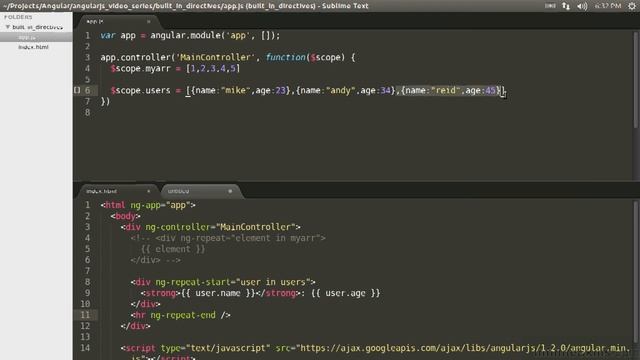Click the "mike" string
This screenshot has height=360, width=640.
coord(236,91)
